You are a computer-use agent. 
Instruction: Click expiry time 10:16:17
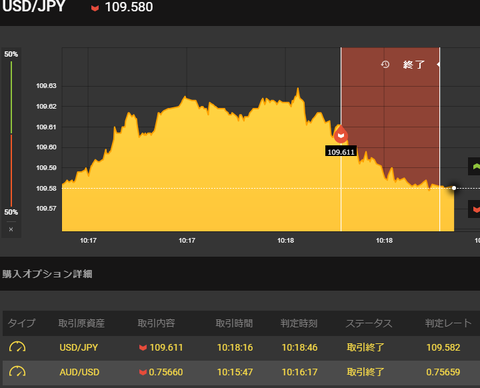click(x=300, y=372)
